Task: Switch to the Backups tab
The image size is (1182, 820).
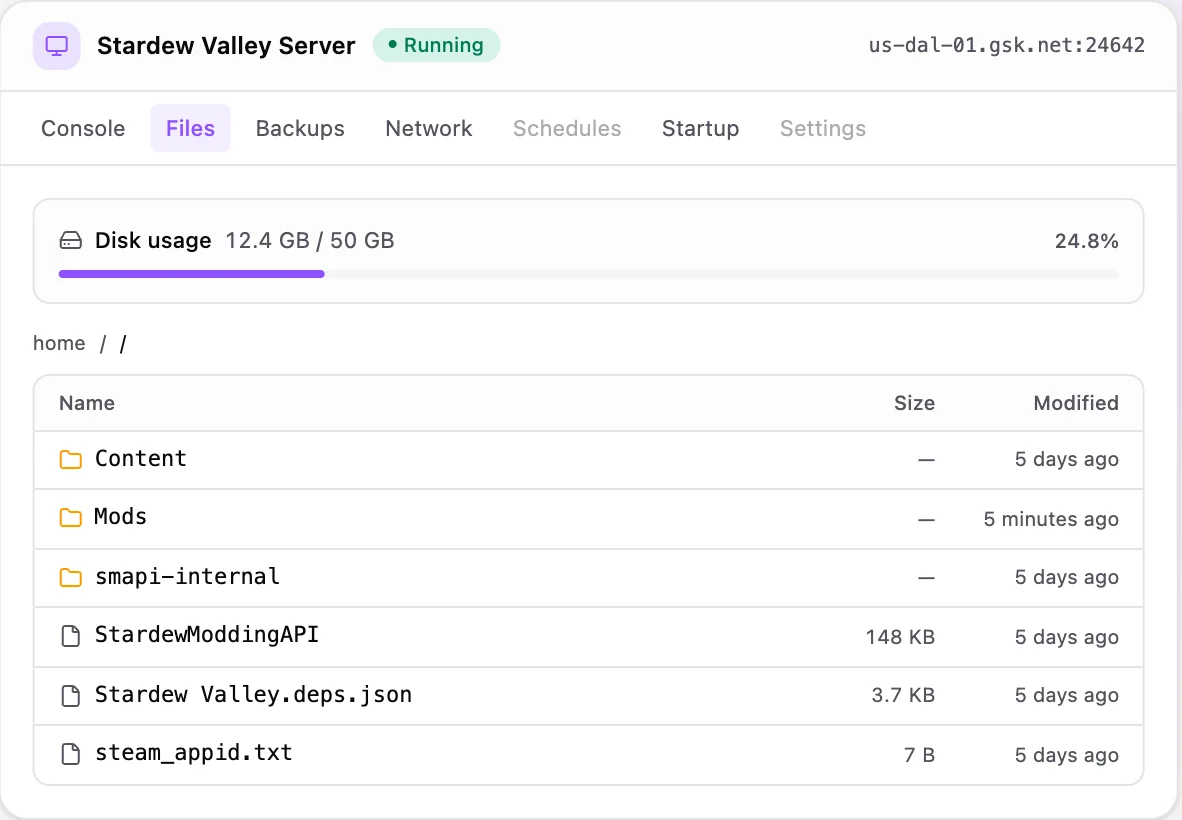Action: [x=300, y=128]
